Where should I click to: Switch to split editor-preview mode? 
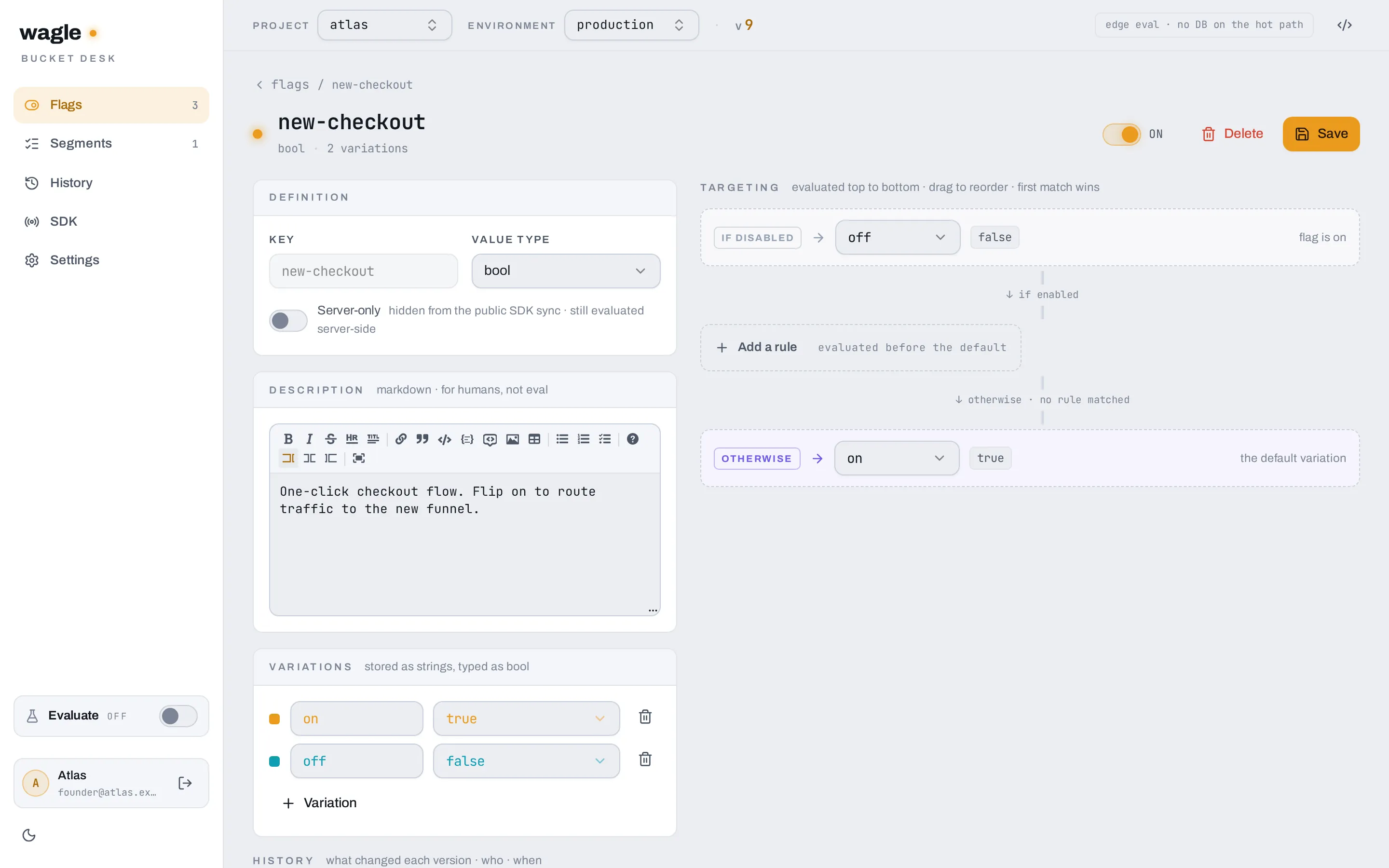pos(309,458)
